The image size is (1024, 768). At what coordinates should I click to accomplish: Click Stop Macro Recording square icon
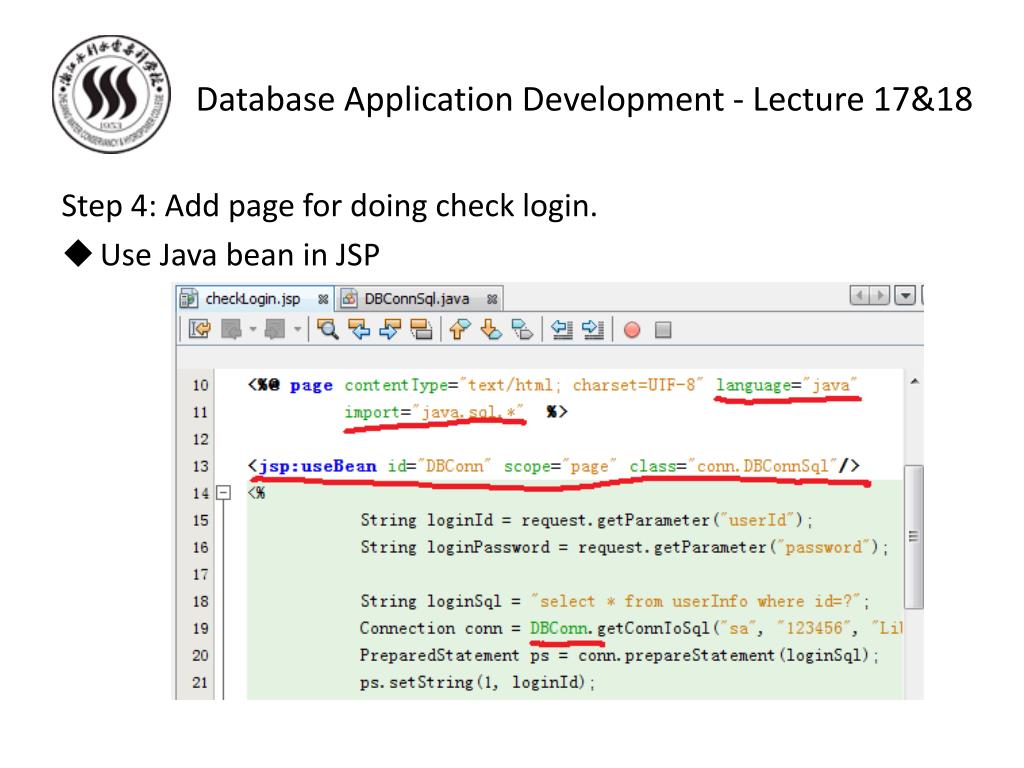pos(663,330)
